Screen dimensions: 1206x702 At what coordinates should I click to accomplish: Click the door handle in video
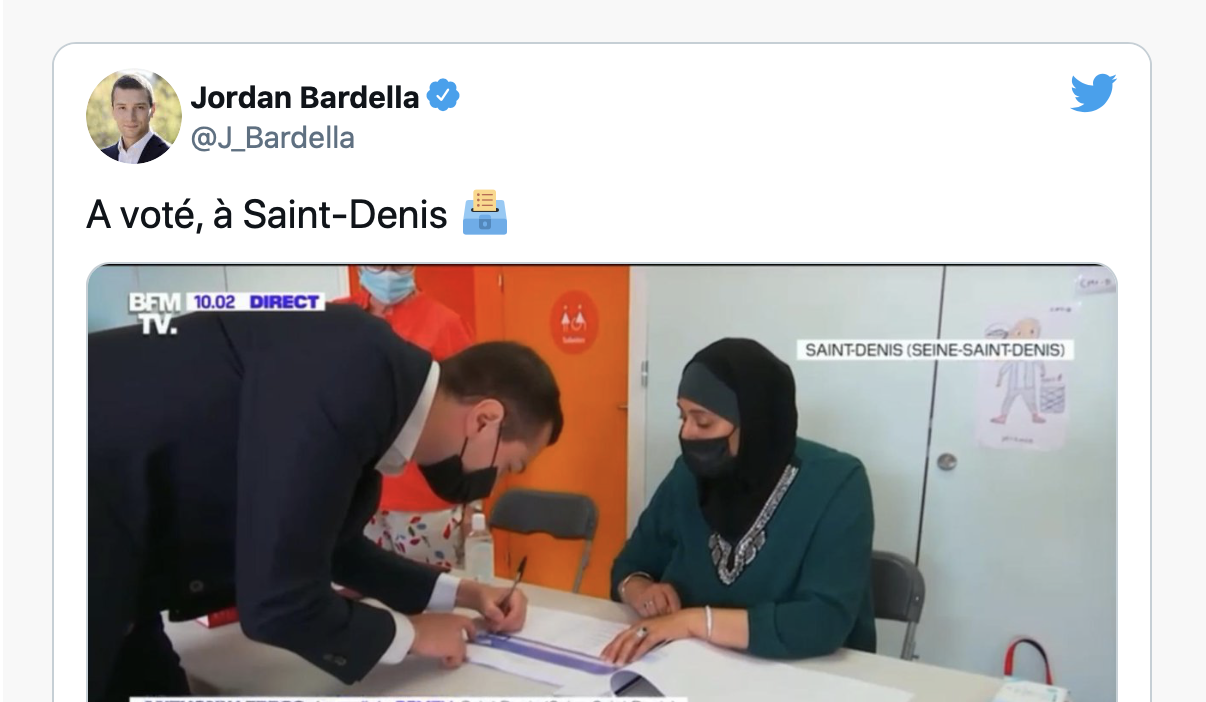(946, 462)
